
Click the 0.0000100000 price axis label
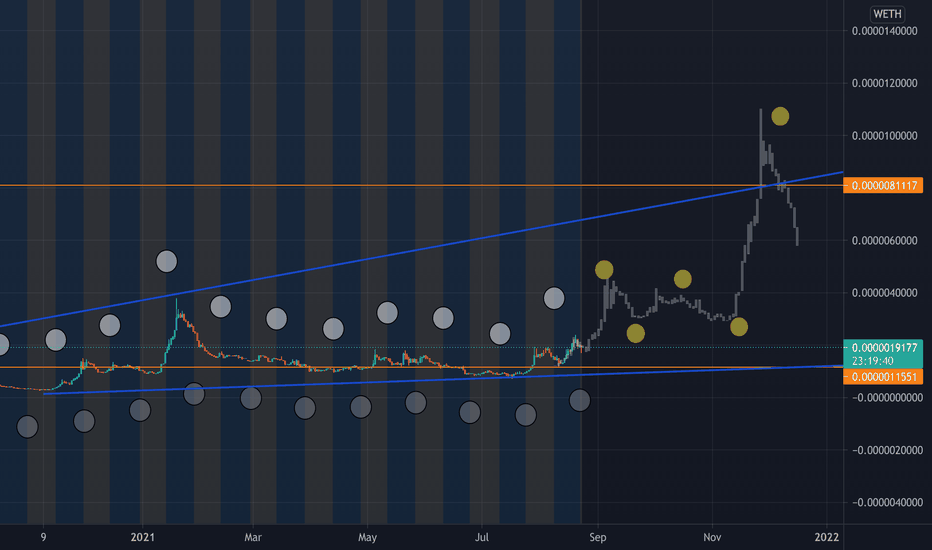coord(884,136)
